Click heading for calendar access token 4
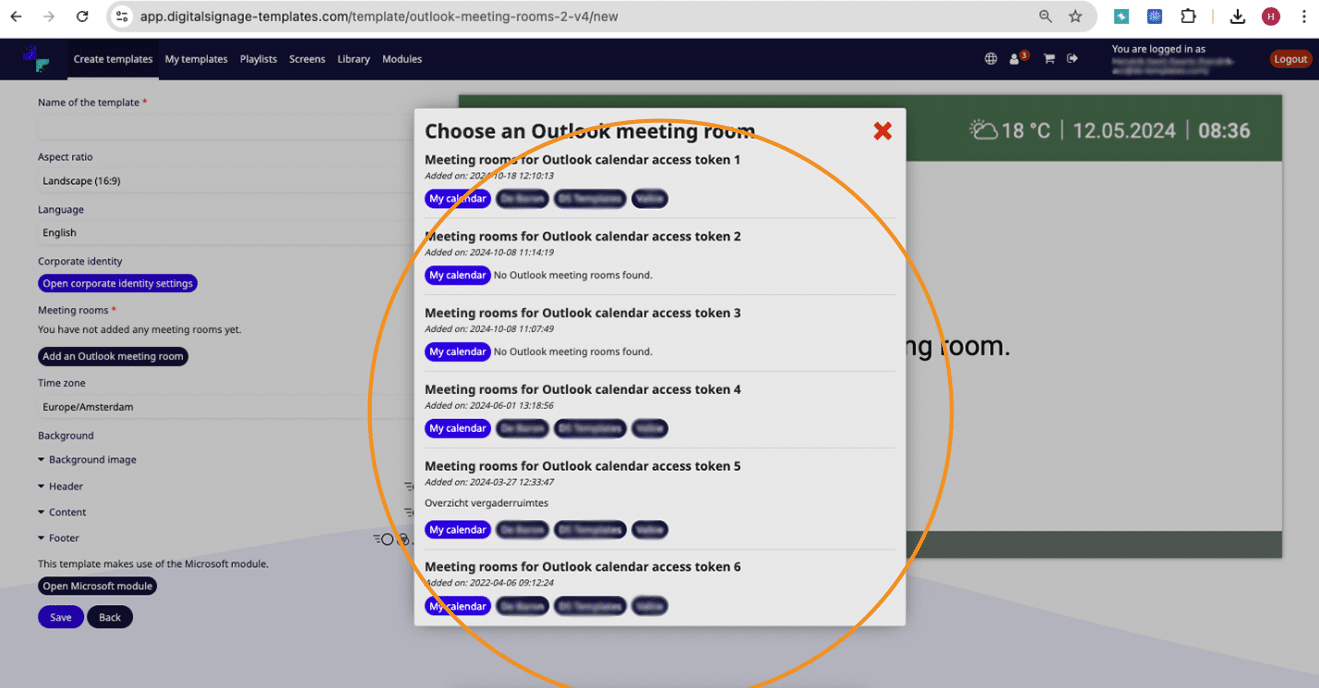 (x=583, y=390)
